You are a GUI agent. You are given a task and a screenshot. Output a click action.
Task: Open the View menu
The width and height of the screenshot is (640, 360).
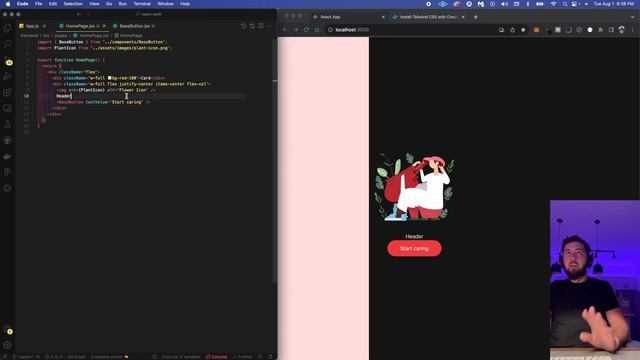click(x=94, y=4)
